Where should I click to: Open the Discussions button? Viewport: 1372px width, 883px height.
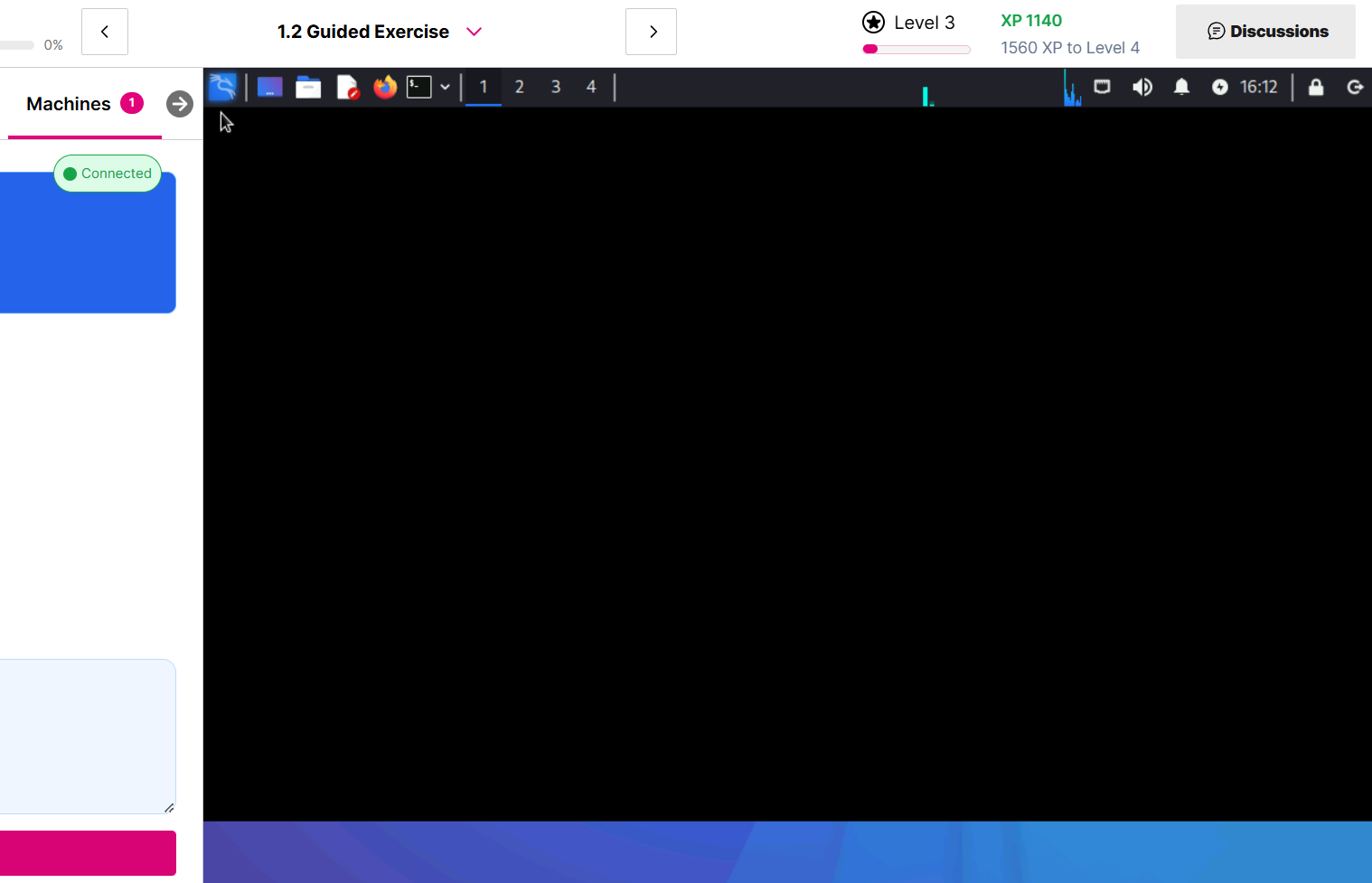1265,32
